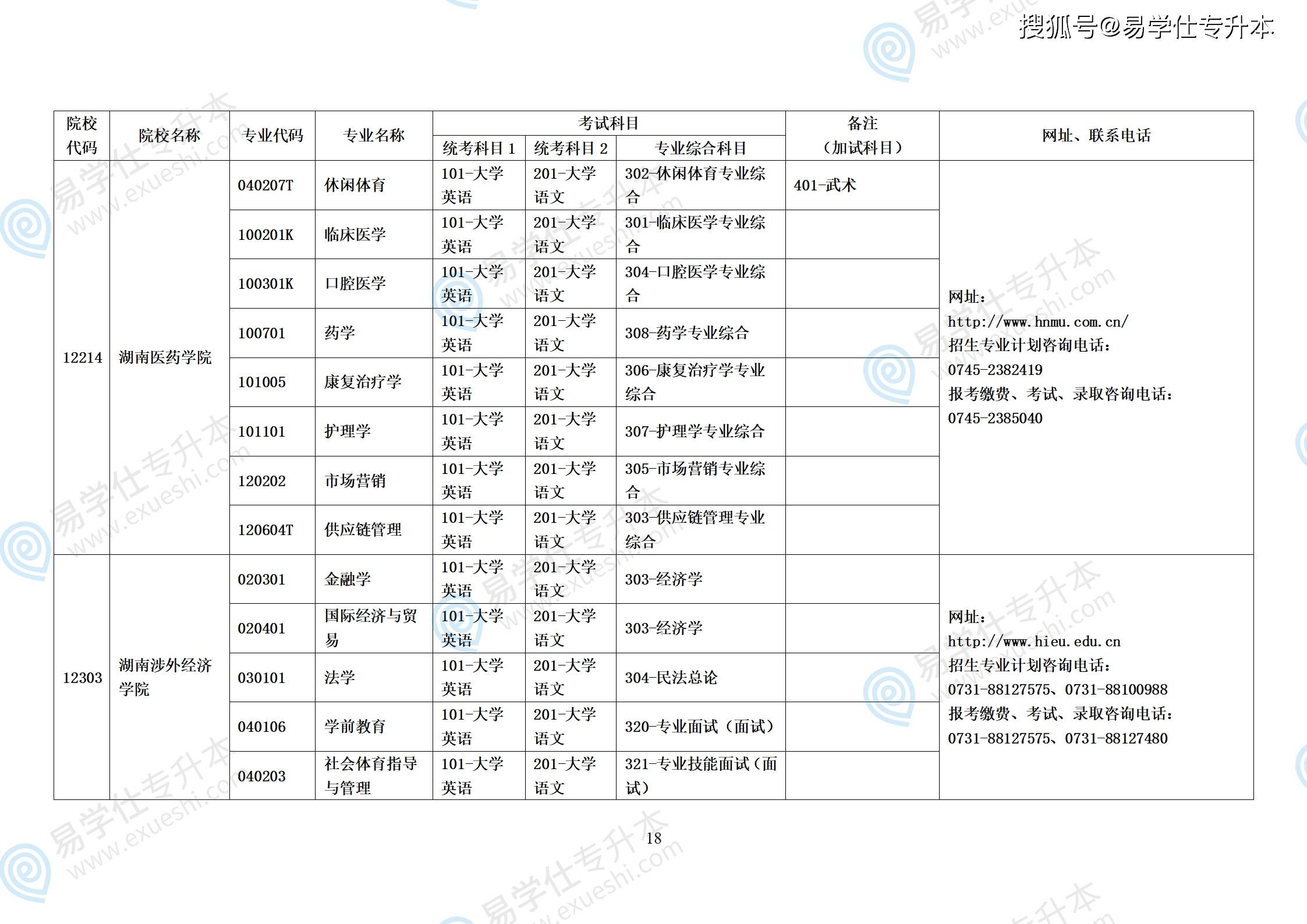Click subject 320-专业面试(面试)
Image resolution: width=1307 pixels, height=924 pixels.
701,727
